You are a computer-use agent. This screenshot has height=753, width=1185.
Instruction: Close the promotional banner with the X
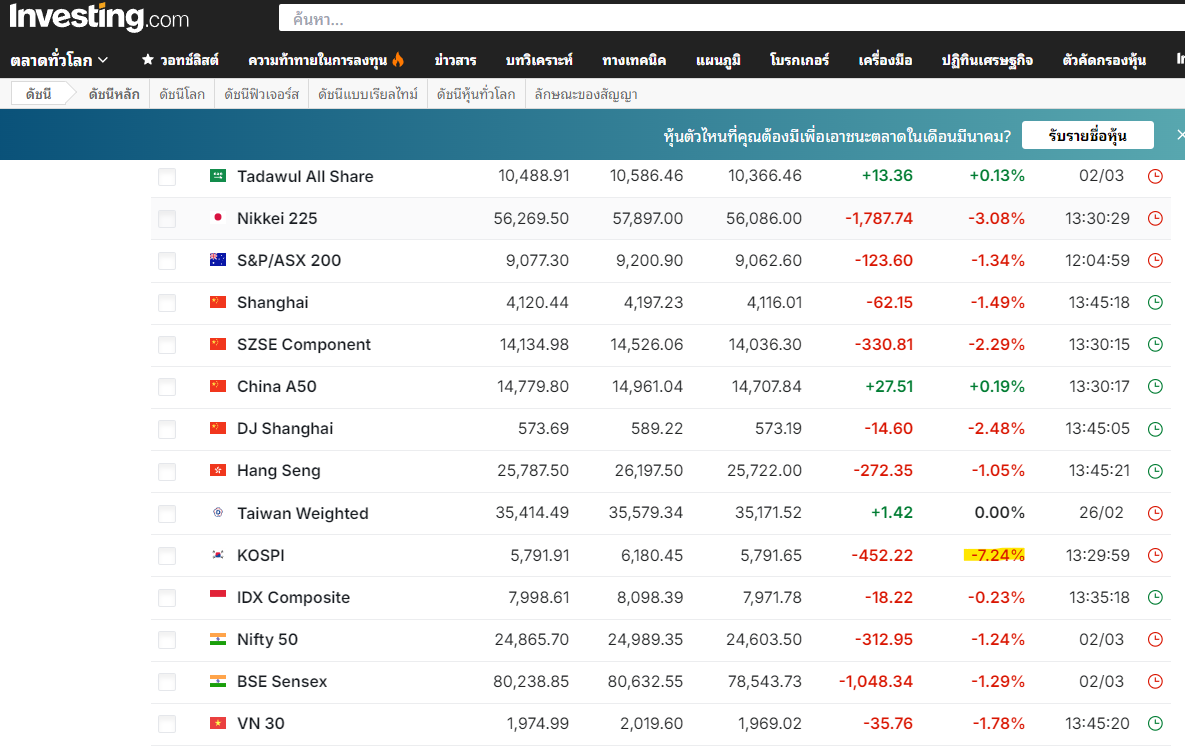[x=1180, y=135]
